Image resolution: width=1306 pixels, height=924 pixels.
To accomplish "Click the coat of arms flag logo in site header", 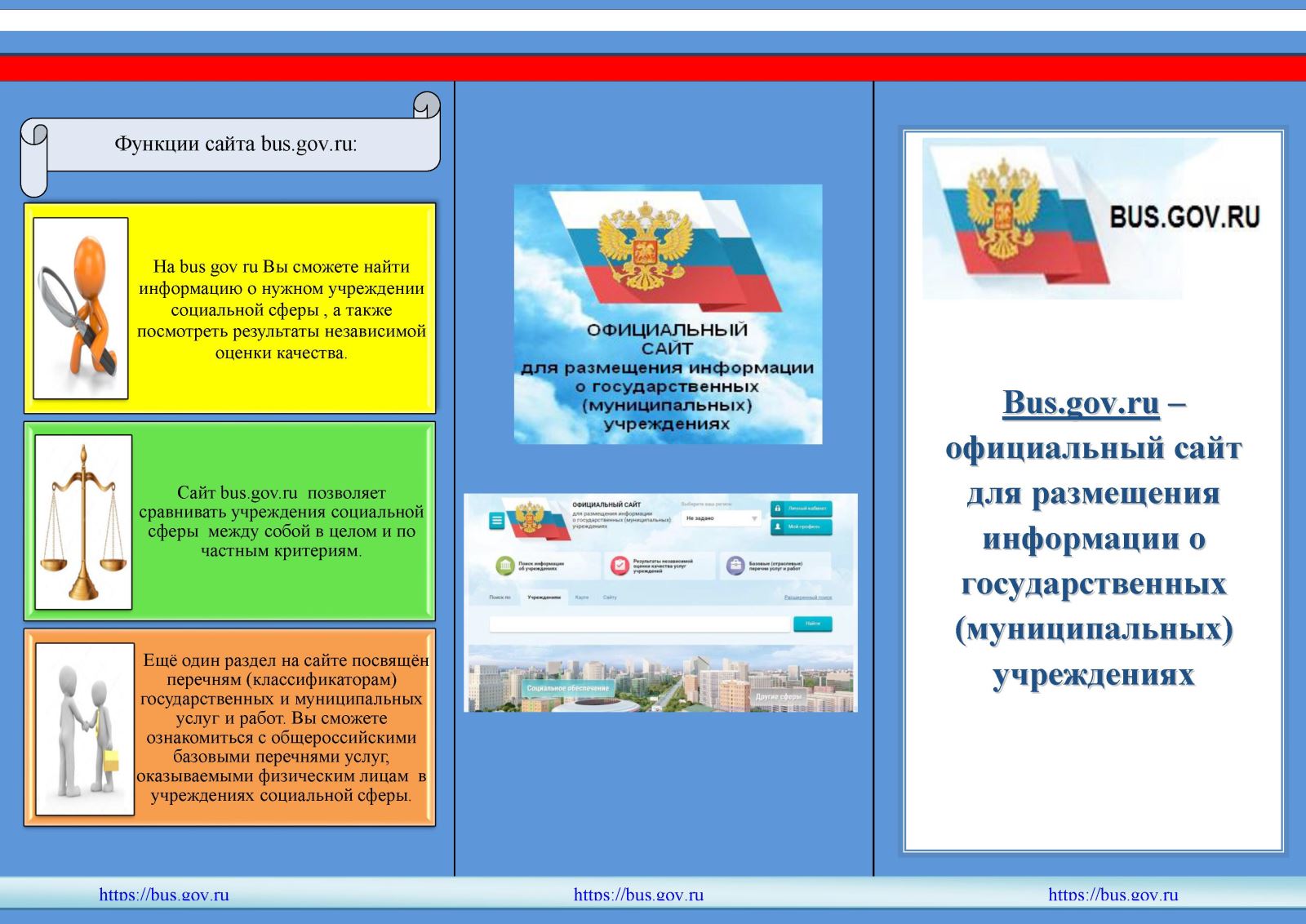I will click(x=537, y=520).
